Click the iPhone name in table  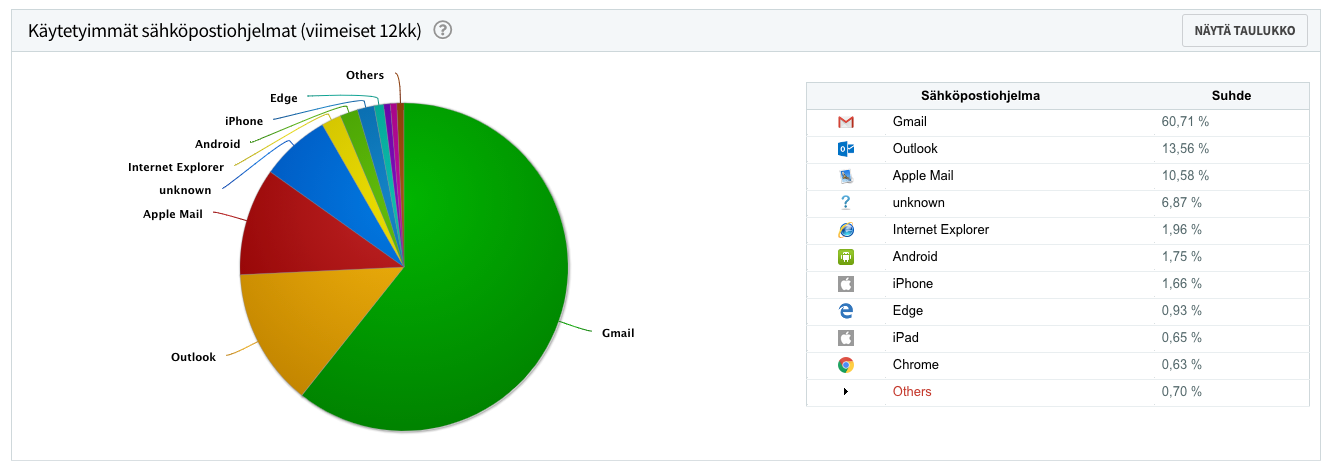click(913, 284)
